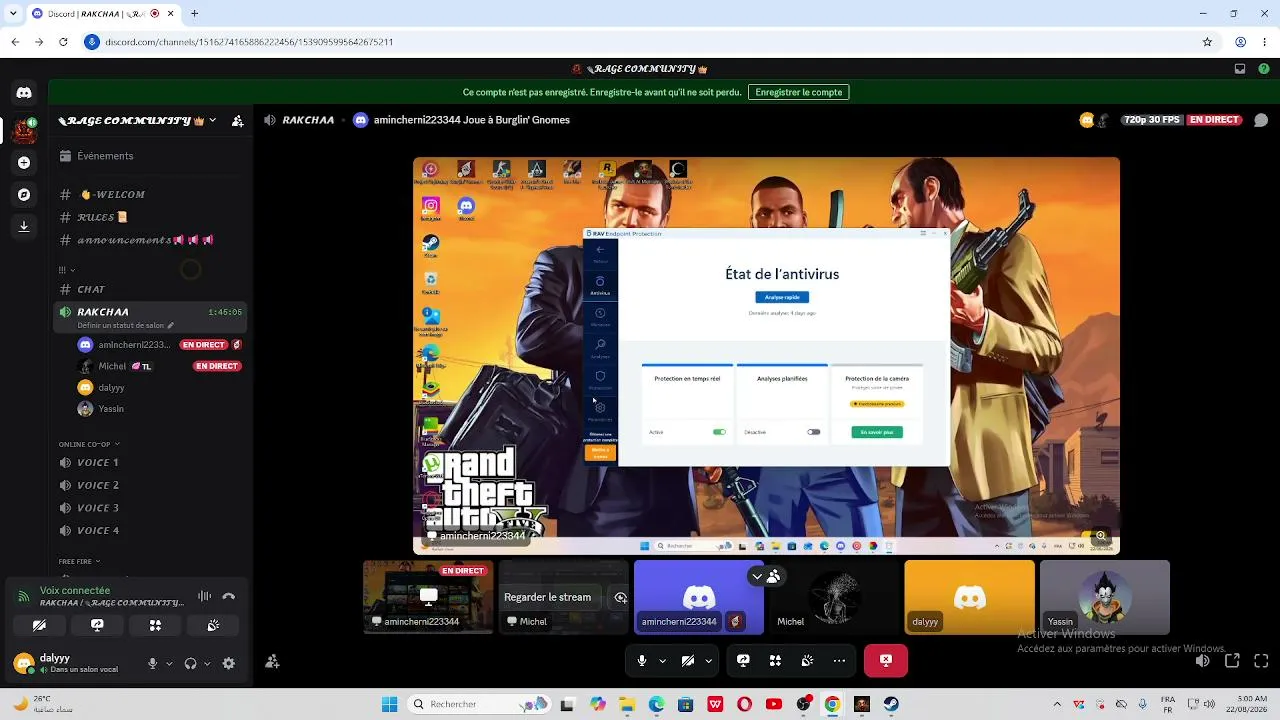Collapse the FREE FIRE category

(81, 561)
